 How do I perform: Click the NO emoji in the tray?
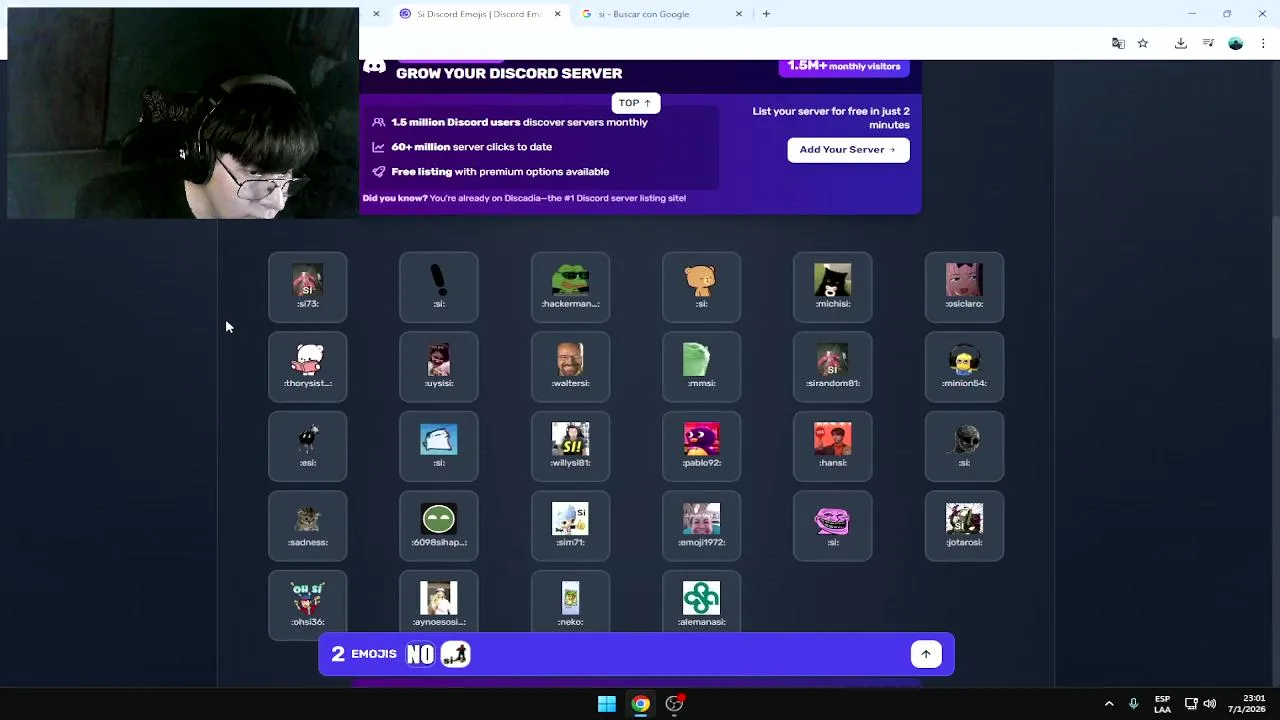pyautogui.click(x=421, y=654)
